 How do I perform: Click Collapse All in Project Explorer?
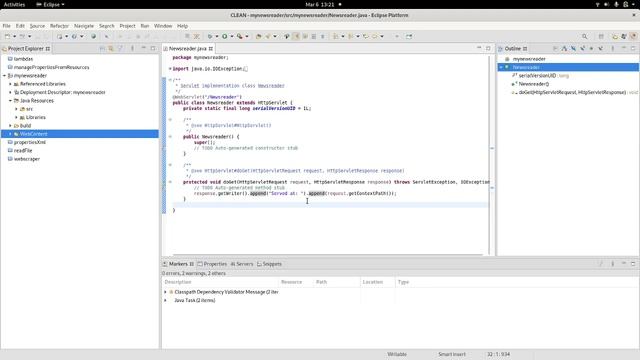coord(102,48)
